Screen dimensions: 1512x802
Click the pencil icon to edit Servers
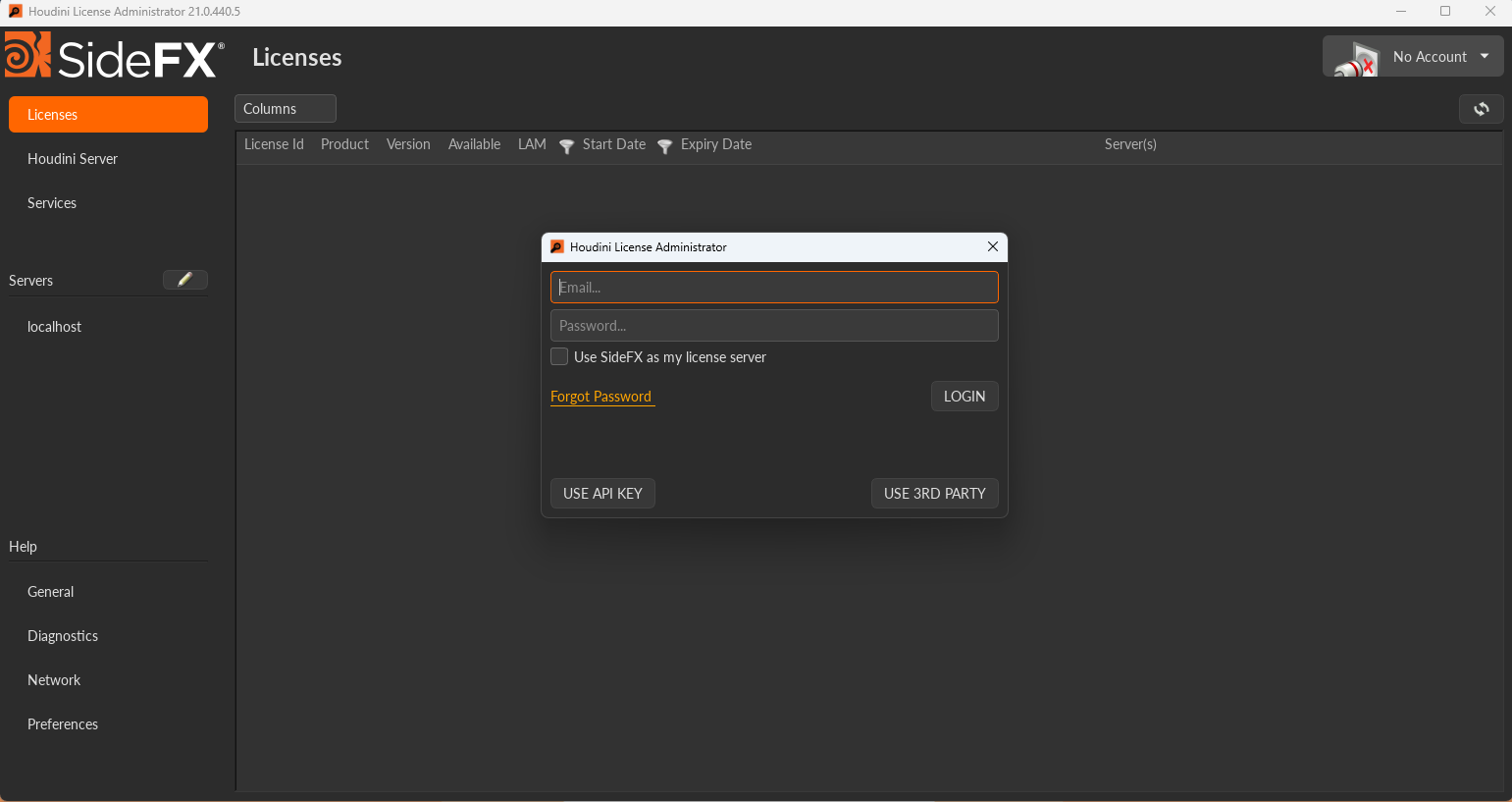pyautogui.click(x=184, y=280)
